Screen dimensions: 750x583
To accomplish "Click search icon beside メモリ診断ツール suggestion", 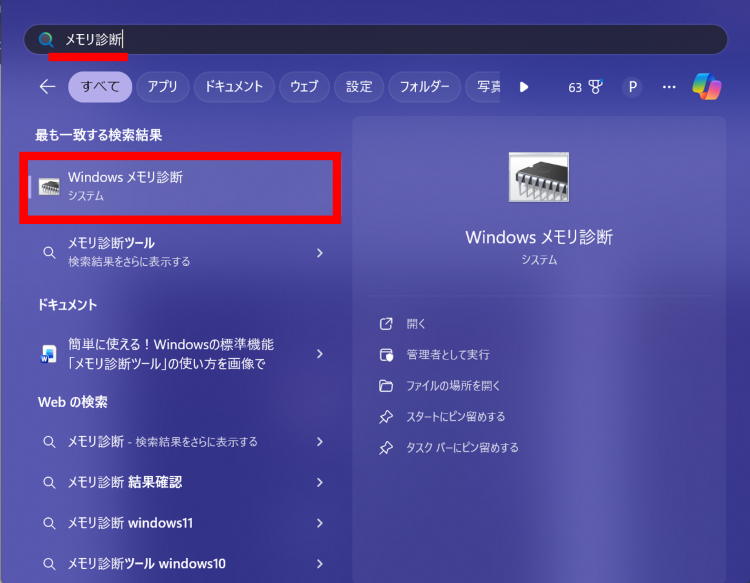I will [49, 252].
